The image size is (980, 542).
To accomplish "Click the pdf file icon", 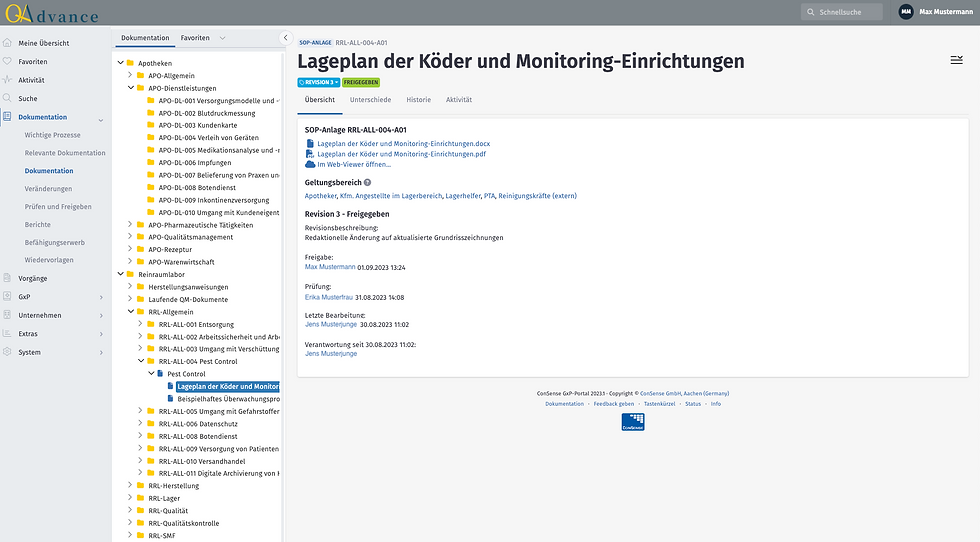I will (x=310, y=154).
